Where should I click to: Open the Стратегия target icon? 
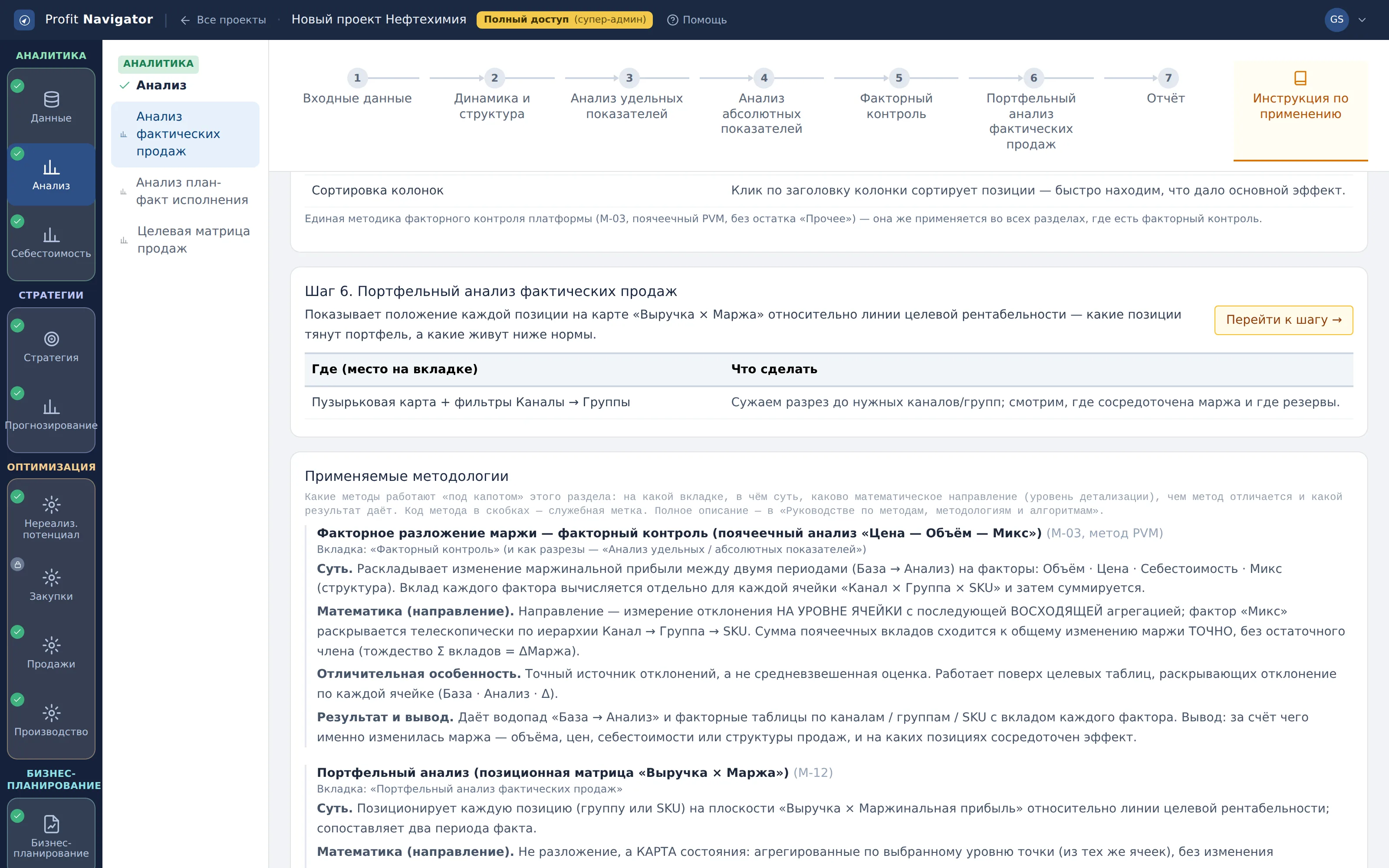(51, 339)
